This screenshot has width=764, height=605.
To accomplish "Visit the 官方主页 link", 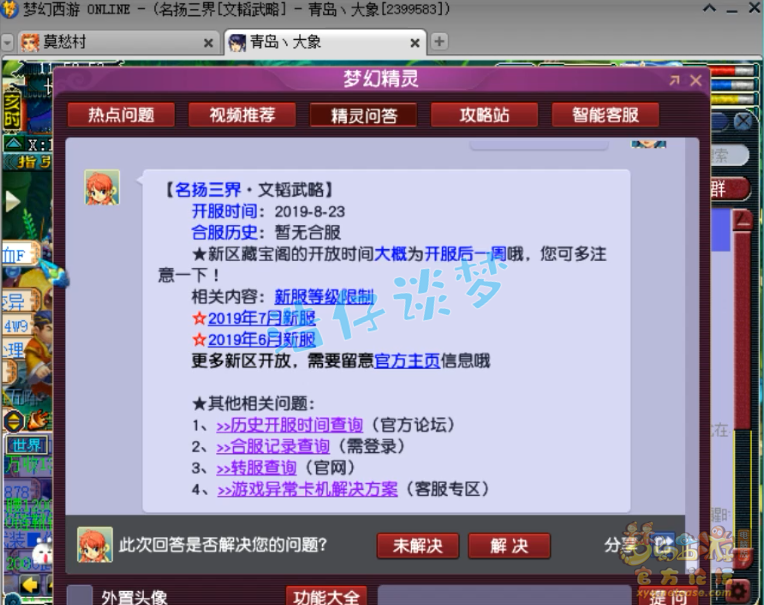I will point(407,361).
